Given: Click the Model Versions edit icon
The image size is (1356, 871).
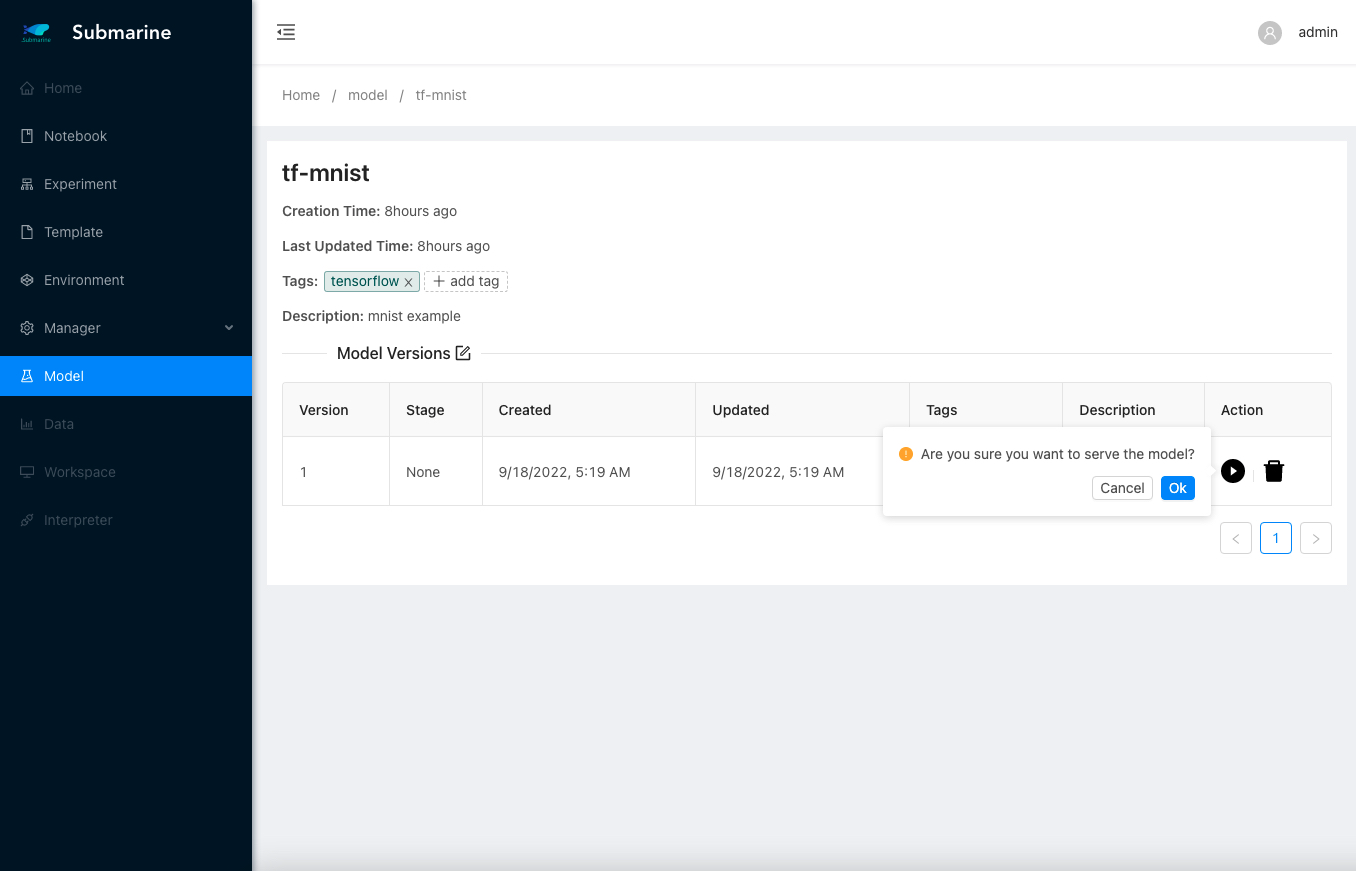Looking at the screenshot, I should [463, 353].
